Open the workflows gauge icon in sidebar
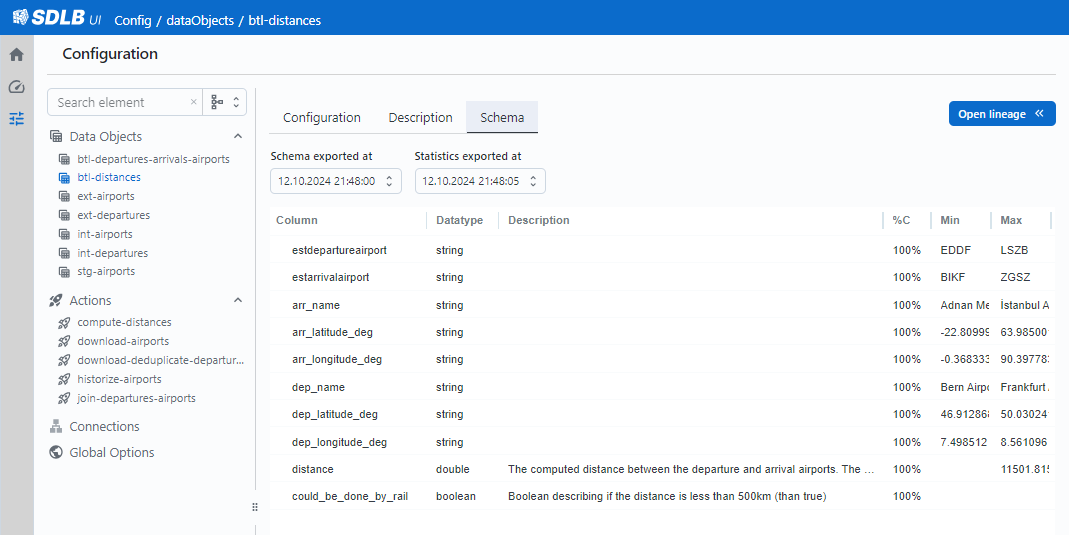1069x535 pixels. click(16, 87)
